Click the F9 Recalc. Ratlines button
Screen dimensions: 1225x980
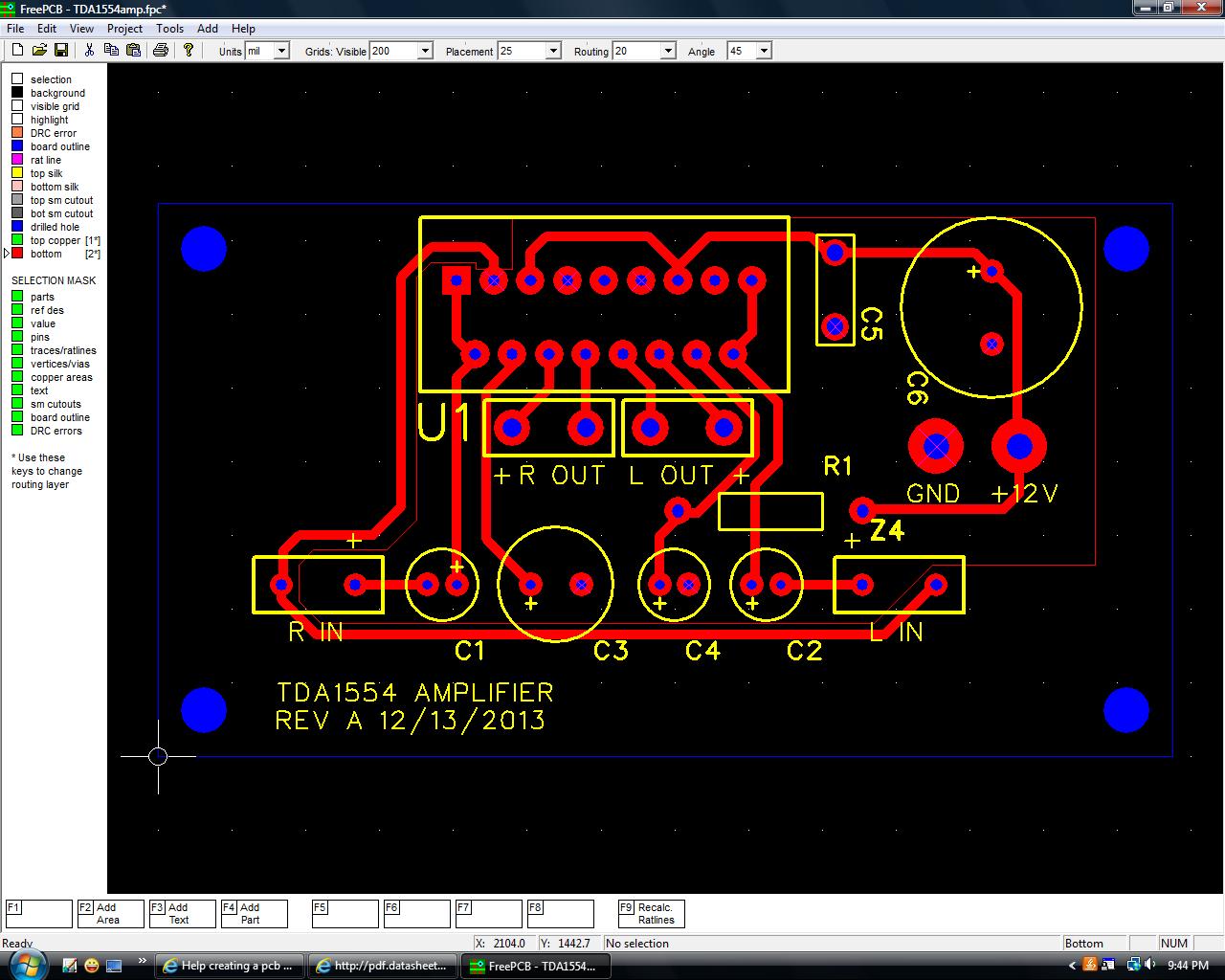(x=651, y=914)
